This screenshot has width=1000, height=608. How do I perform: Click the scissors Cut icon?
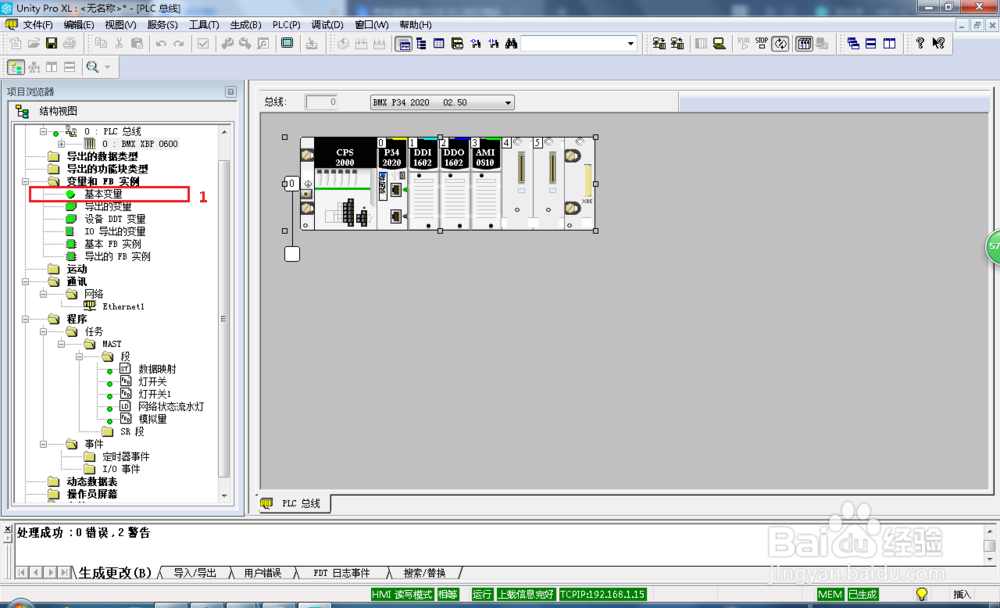119,43
